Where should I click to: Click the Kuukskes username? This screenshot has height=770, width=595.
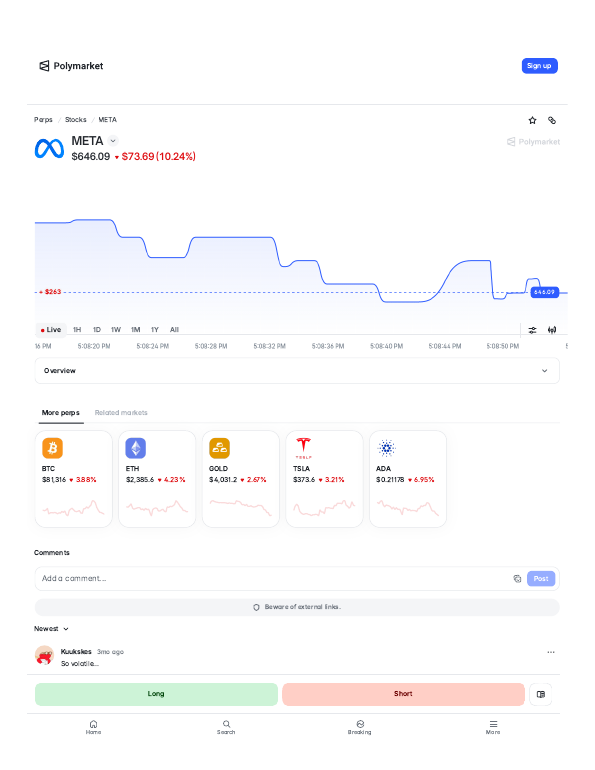[76, 652]
